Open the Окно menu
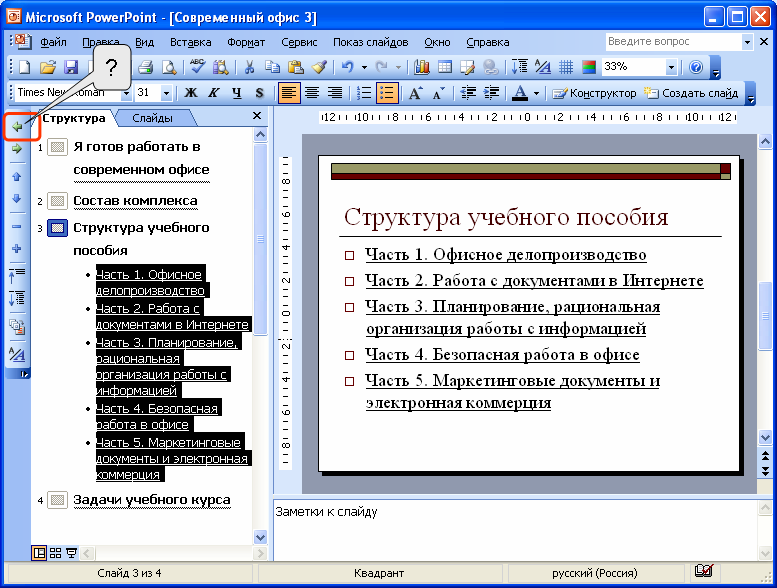The width and height of the screenshot is (777, 588). coord(437,42)
